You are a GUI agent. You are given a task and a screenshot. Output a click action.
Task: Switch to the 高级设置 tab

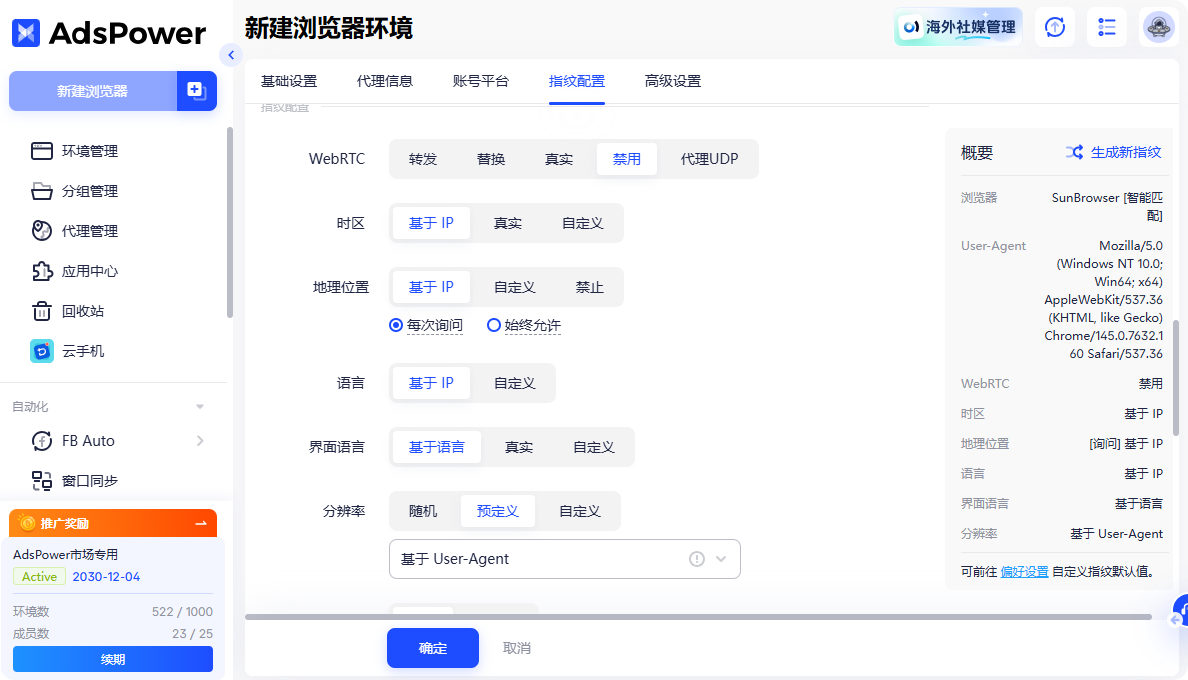(673, 81)
